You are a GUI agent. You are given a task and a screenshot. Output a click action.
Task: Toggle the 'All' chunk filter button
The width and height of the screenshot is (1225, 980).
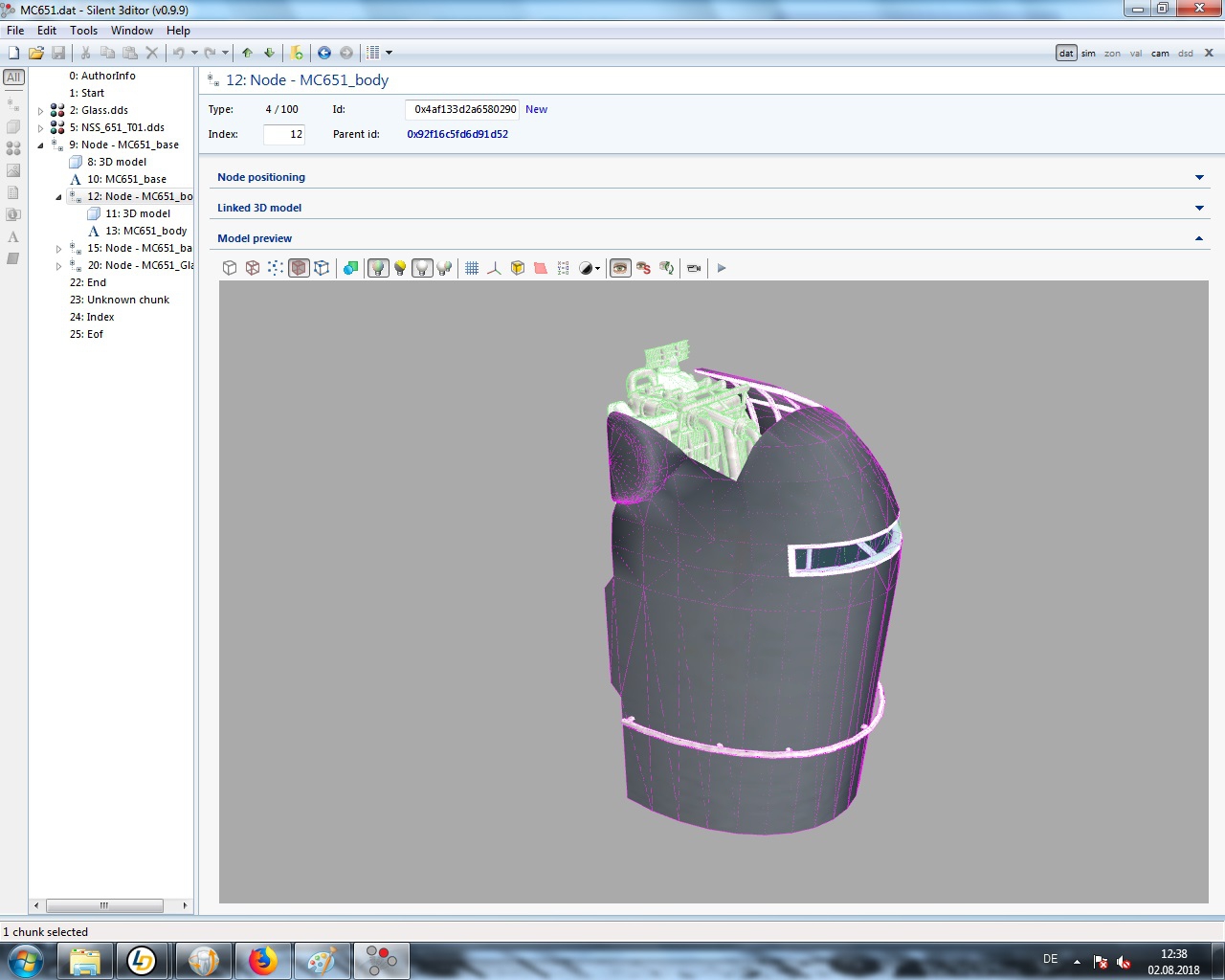[13, 78]
